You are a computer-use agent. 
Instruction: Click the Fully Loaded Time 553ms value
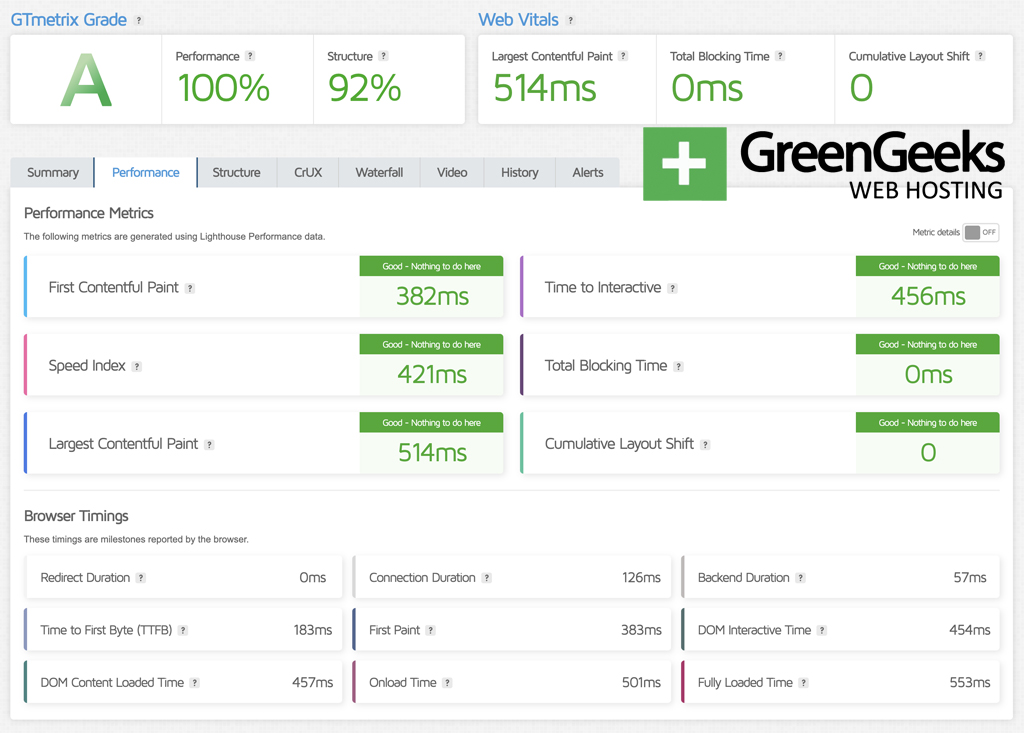pyautogui.click(x=970, y=683)
